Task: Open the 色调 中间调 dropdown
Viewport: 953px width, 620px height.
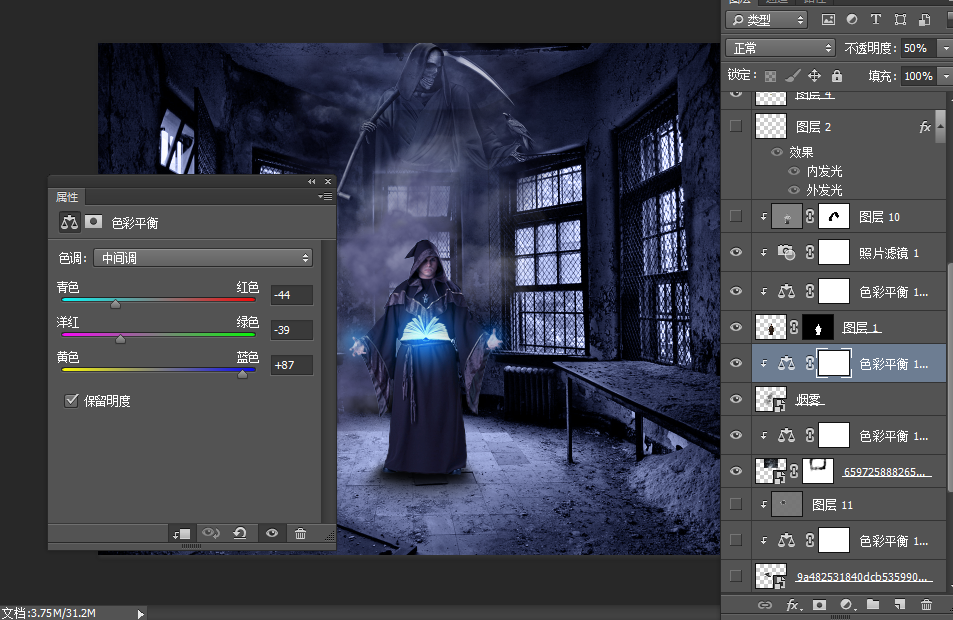Action: coord(202,258)
